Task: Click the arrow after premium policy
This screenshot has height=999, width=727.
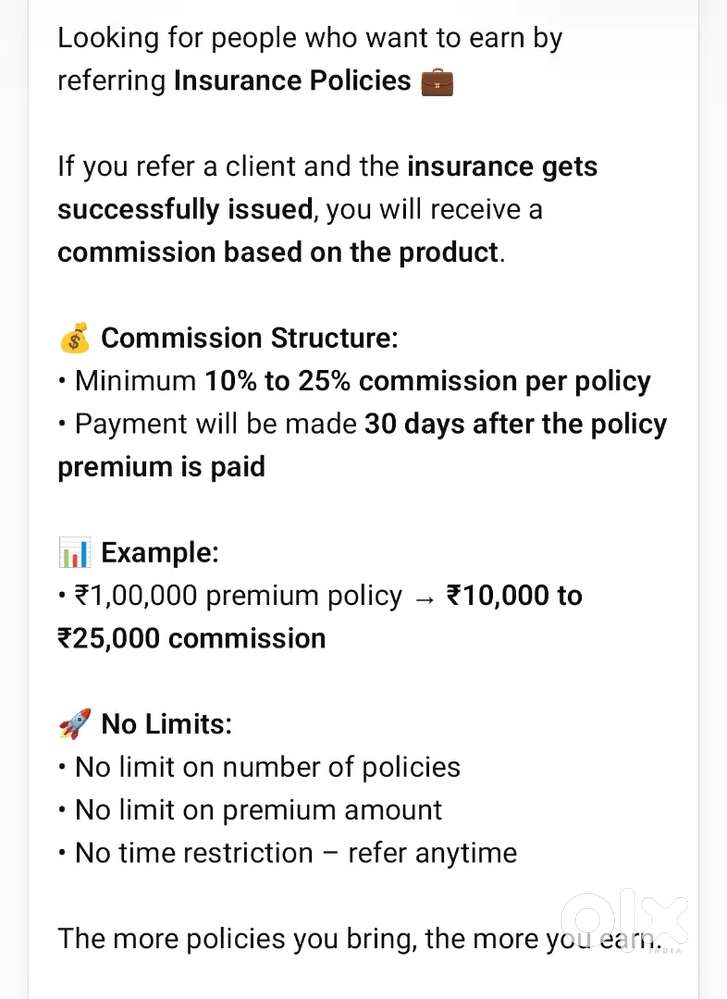Action: 423,597
